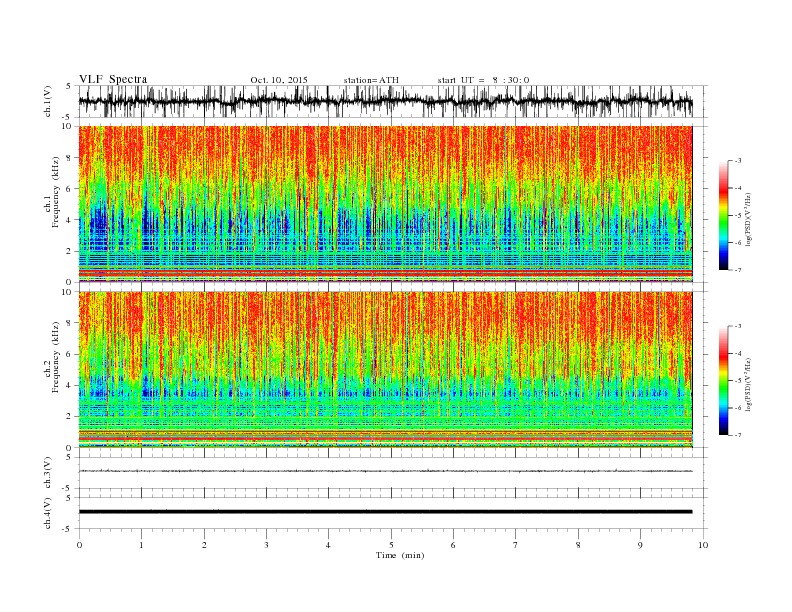Click the ch.1 spectrogram colorbar
This screenshot has height=612, width=792.
pyautogui.click(x=724, y=215)
